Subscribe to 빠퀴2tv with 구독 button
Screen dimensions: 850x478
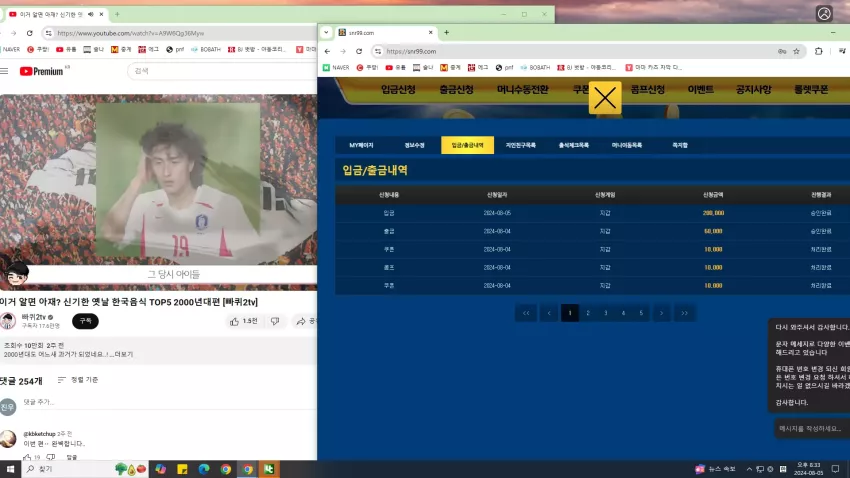[86, 321]
